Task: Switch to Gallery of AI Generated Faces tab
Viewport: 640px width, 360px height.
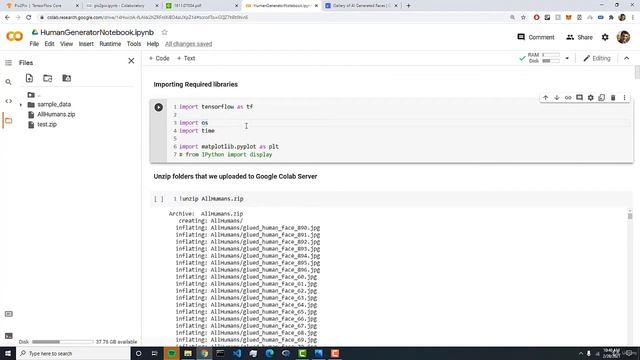Action: [x=361, y=6]
